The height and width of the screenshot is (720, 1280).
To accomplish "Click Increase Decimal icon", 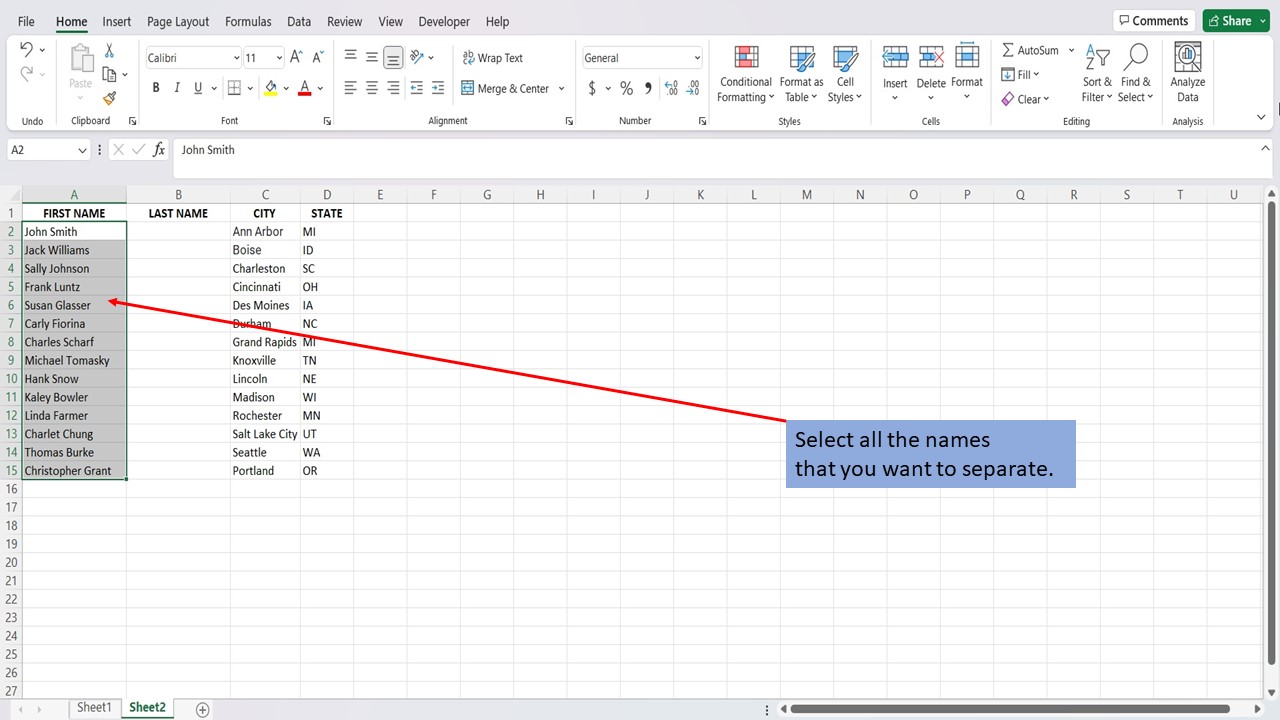I will (x=671, y=88).
